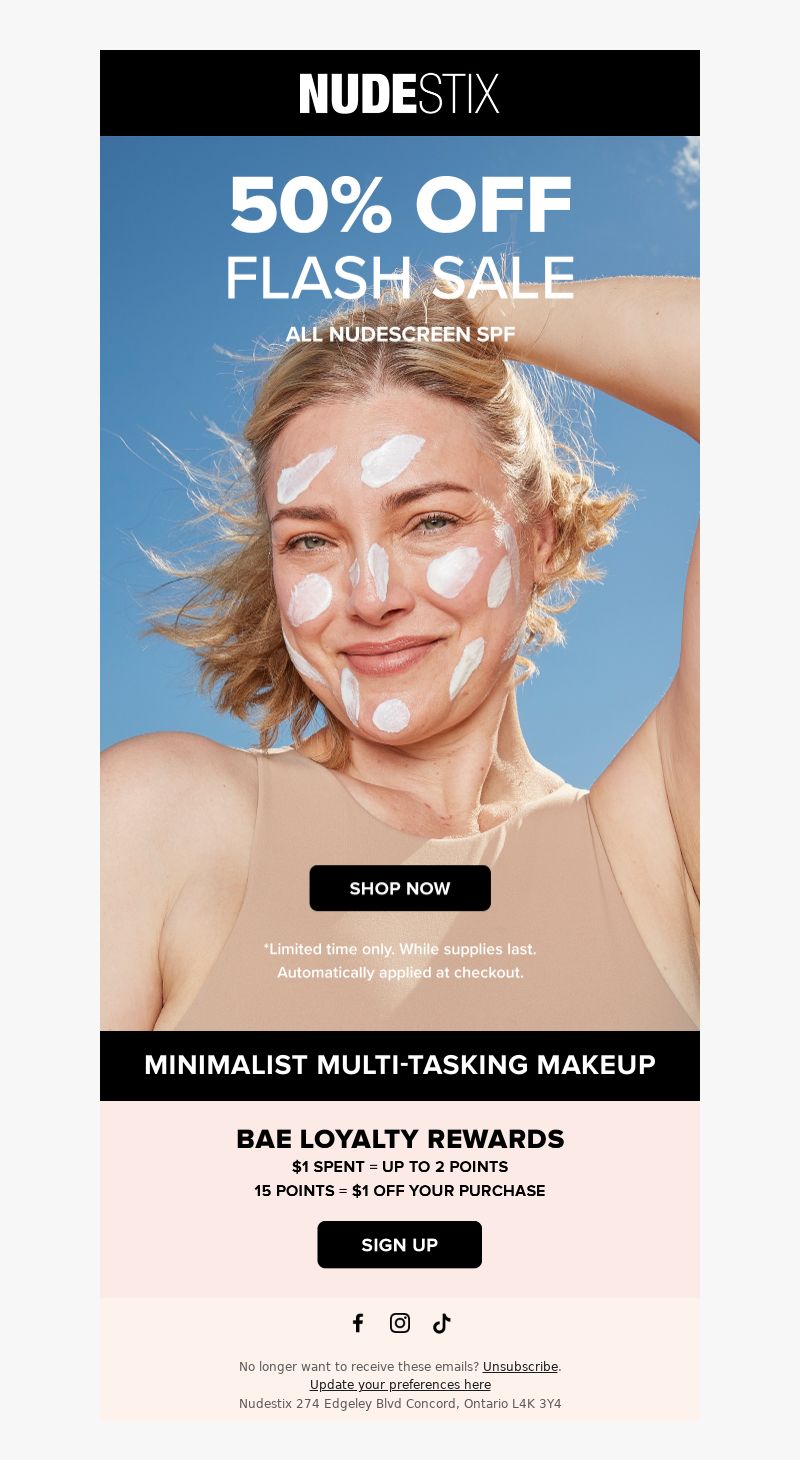Image resolution: width=800 pixels, height=1460 pixels.
Task: Click the SIGN UP button
Action: pos(400,1245)
